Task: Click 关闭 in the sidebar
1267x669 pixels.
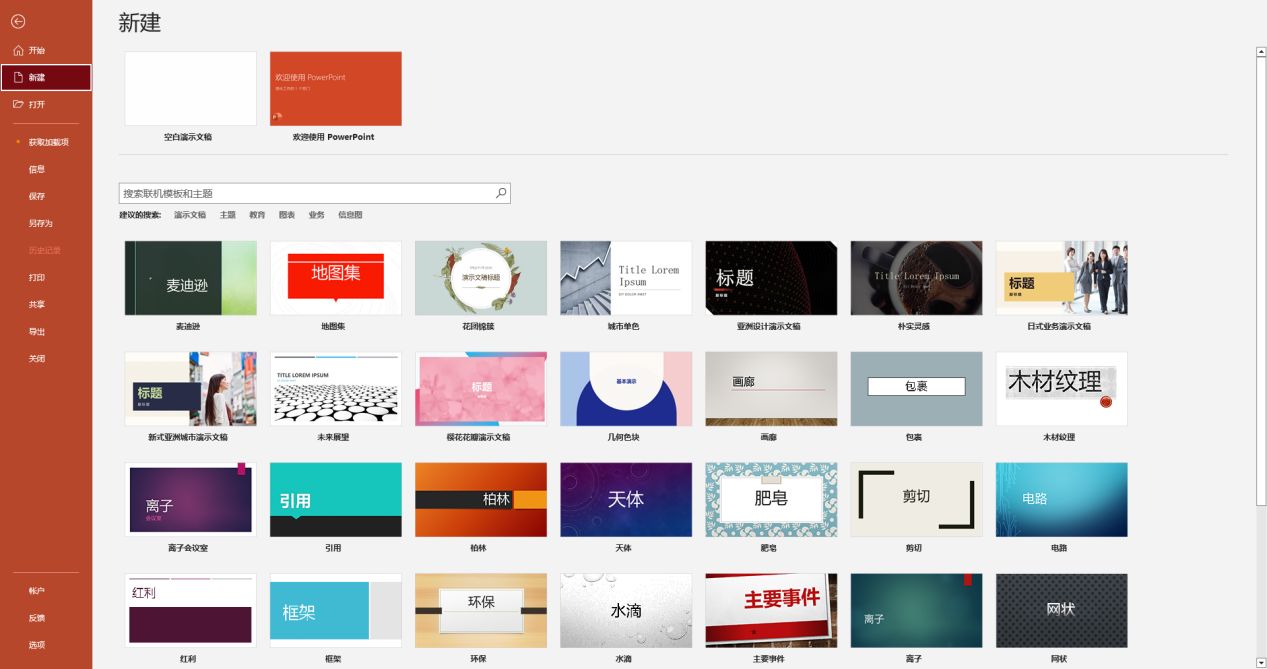Action: (46, 358)
